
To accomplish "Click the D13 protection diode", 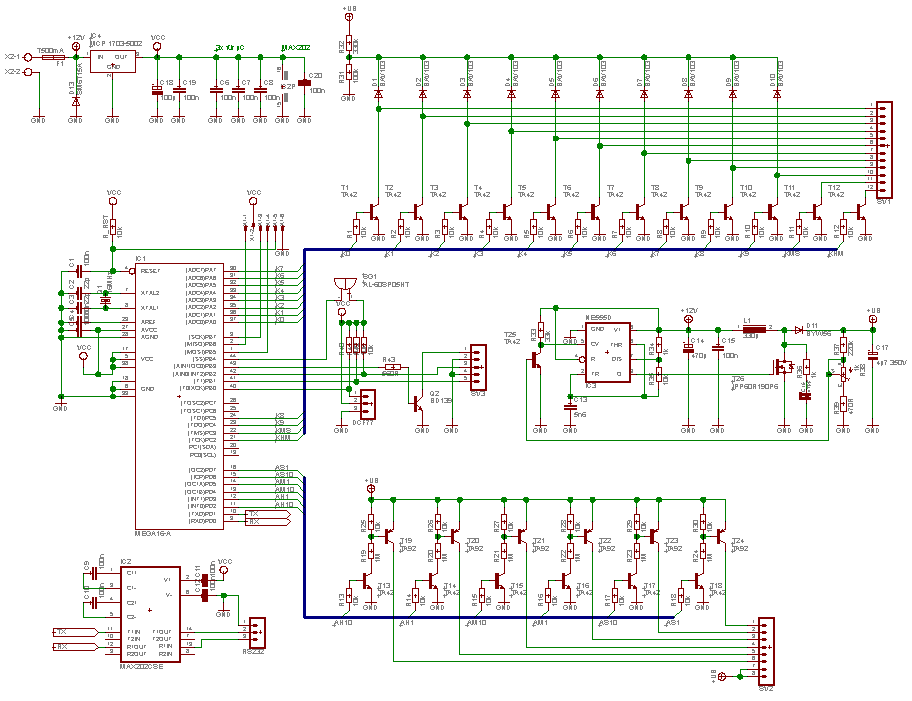I will [x=76, y=101].
